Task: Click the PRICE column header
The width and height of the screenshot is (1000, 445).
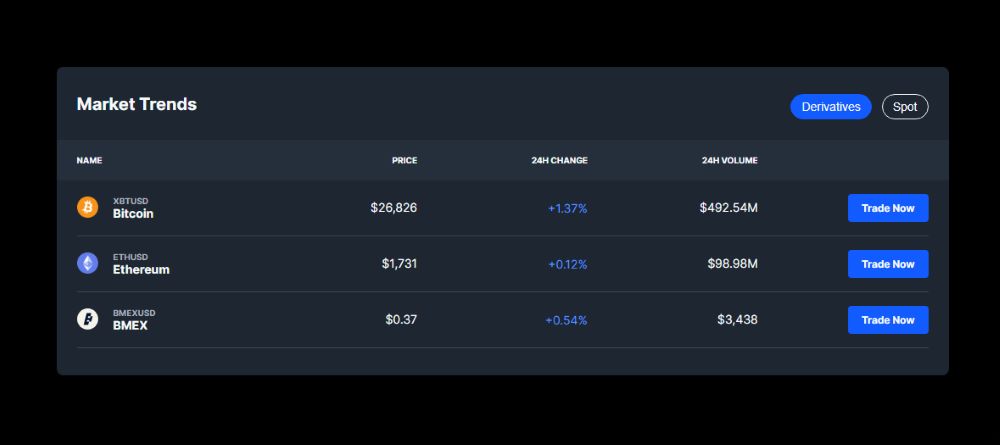Action: point(404,160)
